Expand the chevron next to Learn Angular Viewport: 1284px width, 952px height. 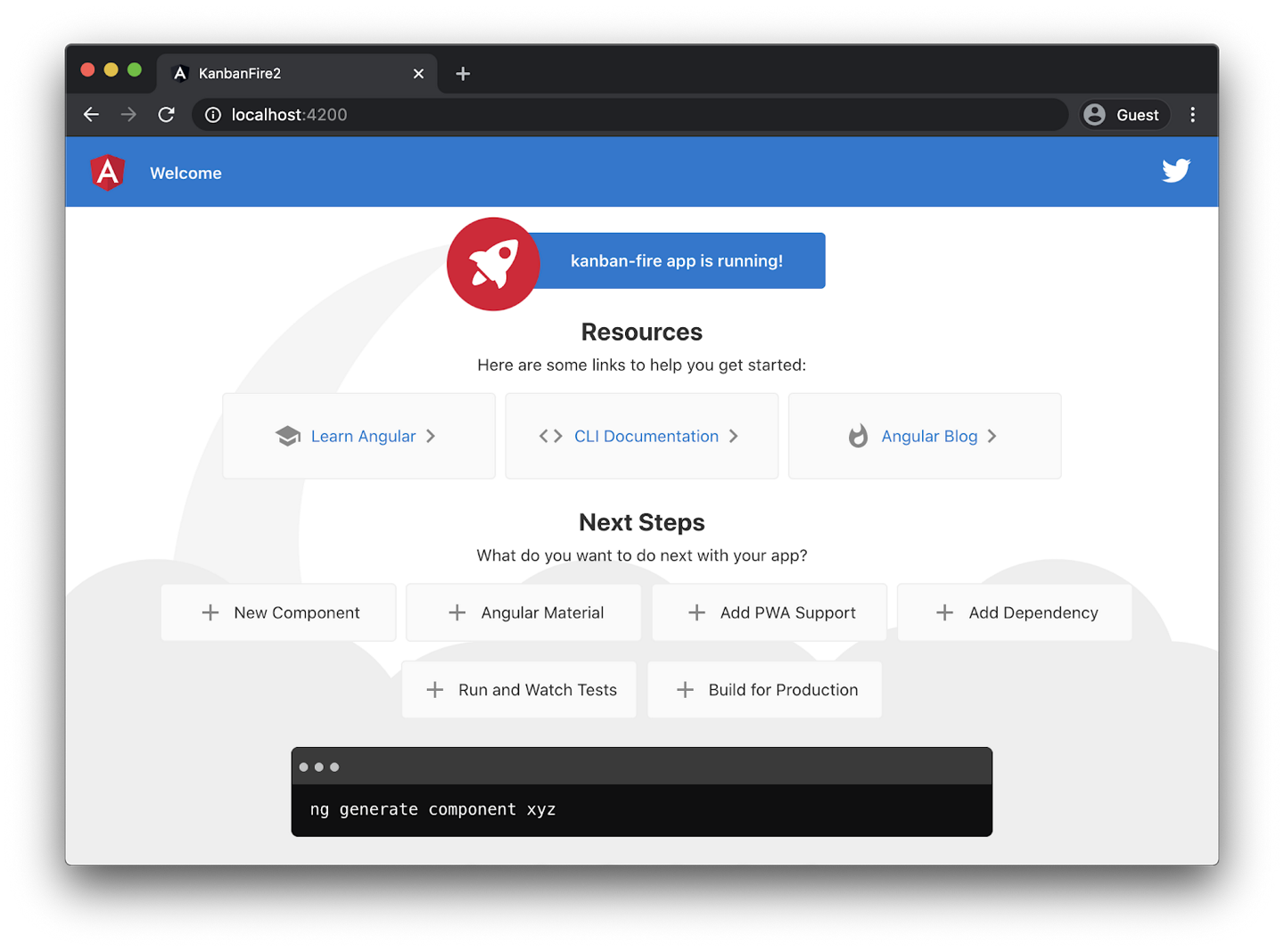[431, 436]
